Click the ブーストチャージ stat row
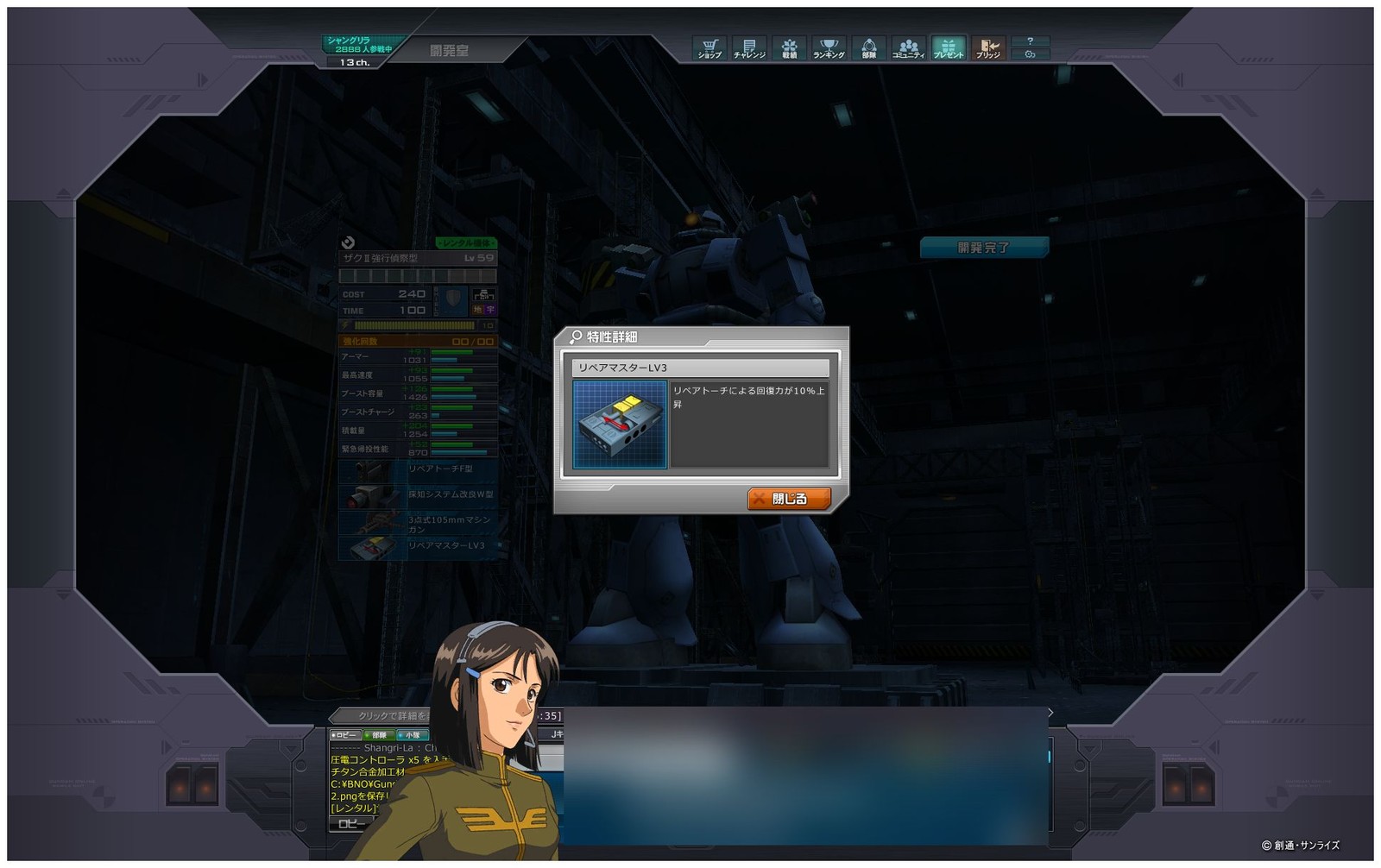Screen dimensions: 1381x868 (x=418, y=412)
